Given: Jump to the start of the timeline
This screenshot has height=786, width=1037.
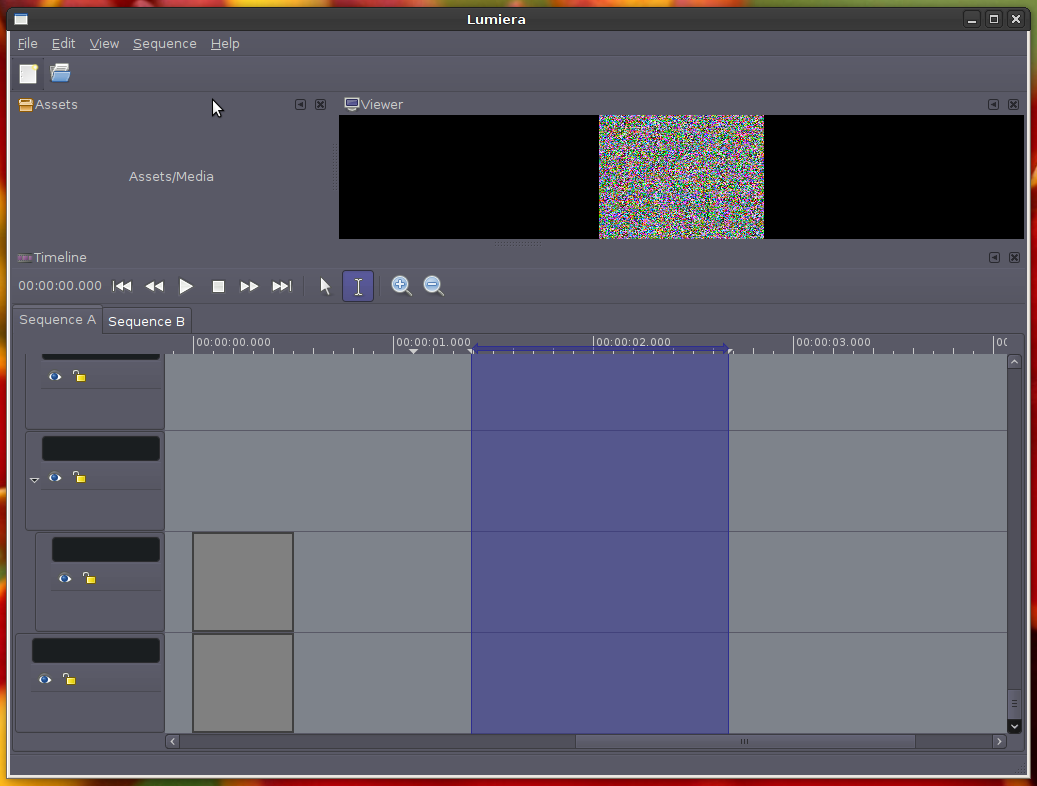Looking at the screenshot, I should [122, 286].
